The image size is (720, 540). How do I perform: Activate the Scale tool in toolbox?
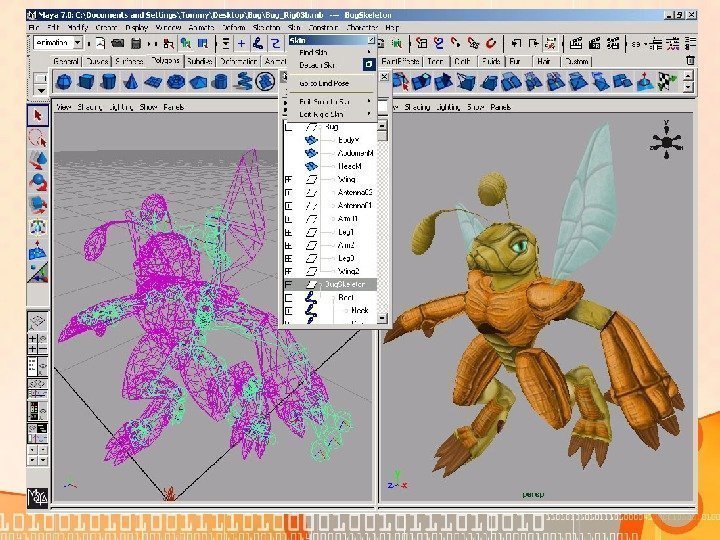pyautogui.click(x=38, y=205)
